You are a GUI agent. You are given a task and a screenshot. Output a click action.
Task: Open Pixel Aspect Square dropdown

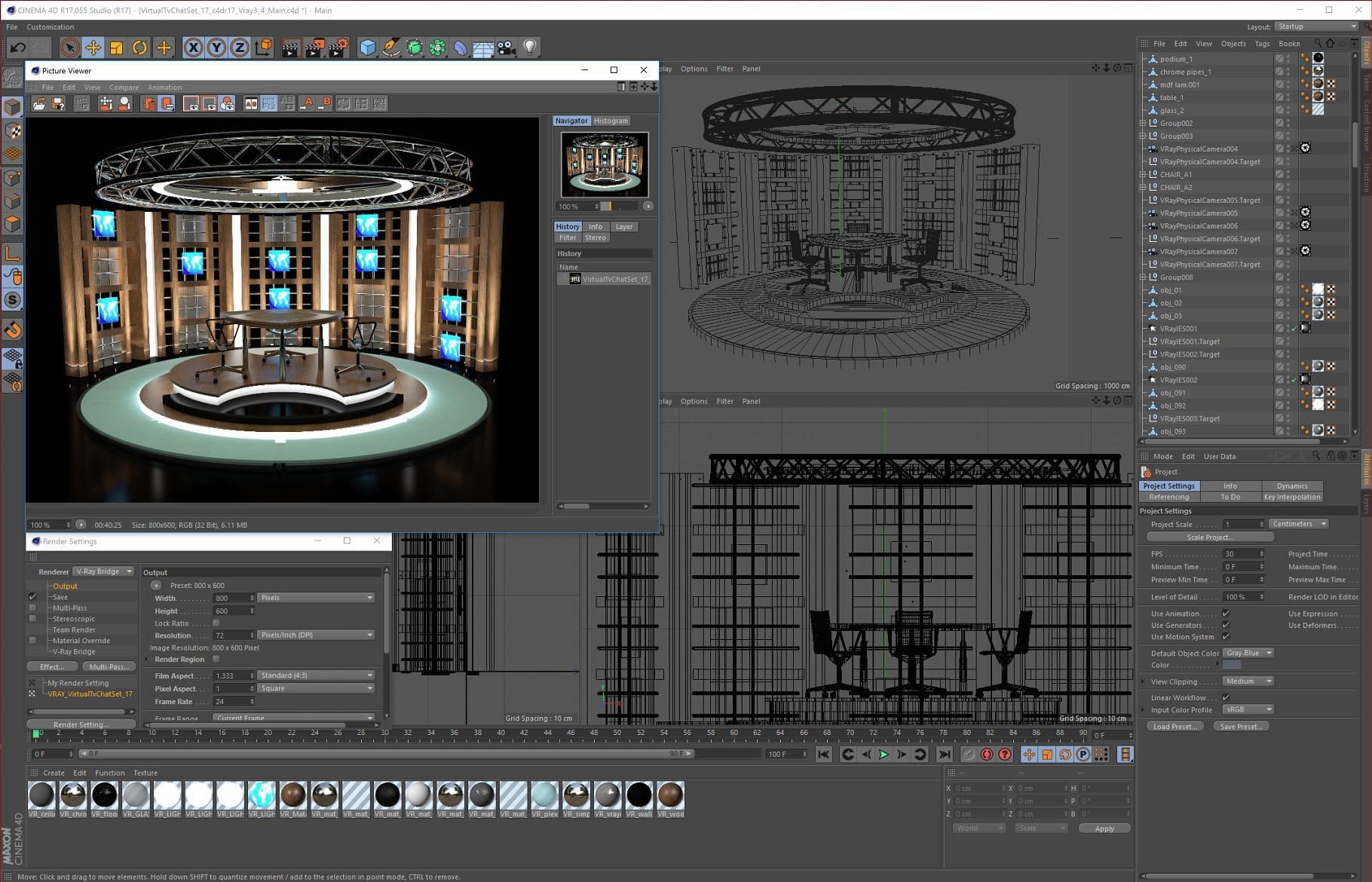317,688
